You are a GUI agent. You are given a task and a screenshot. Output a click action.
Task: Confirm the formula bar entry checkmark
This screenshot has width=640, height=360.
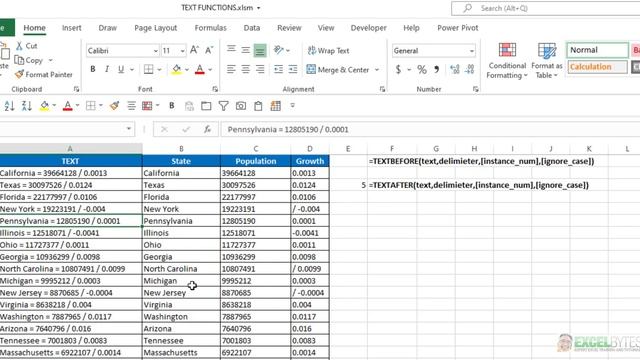[186, 129]
